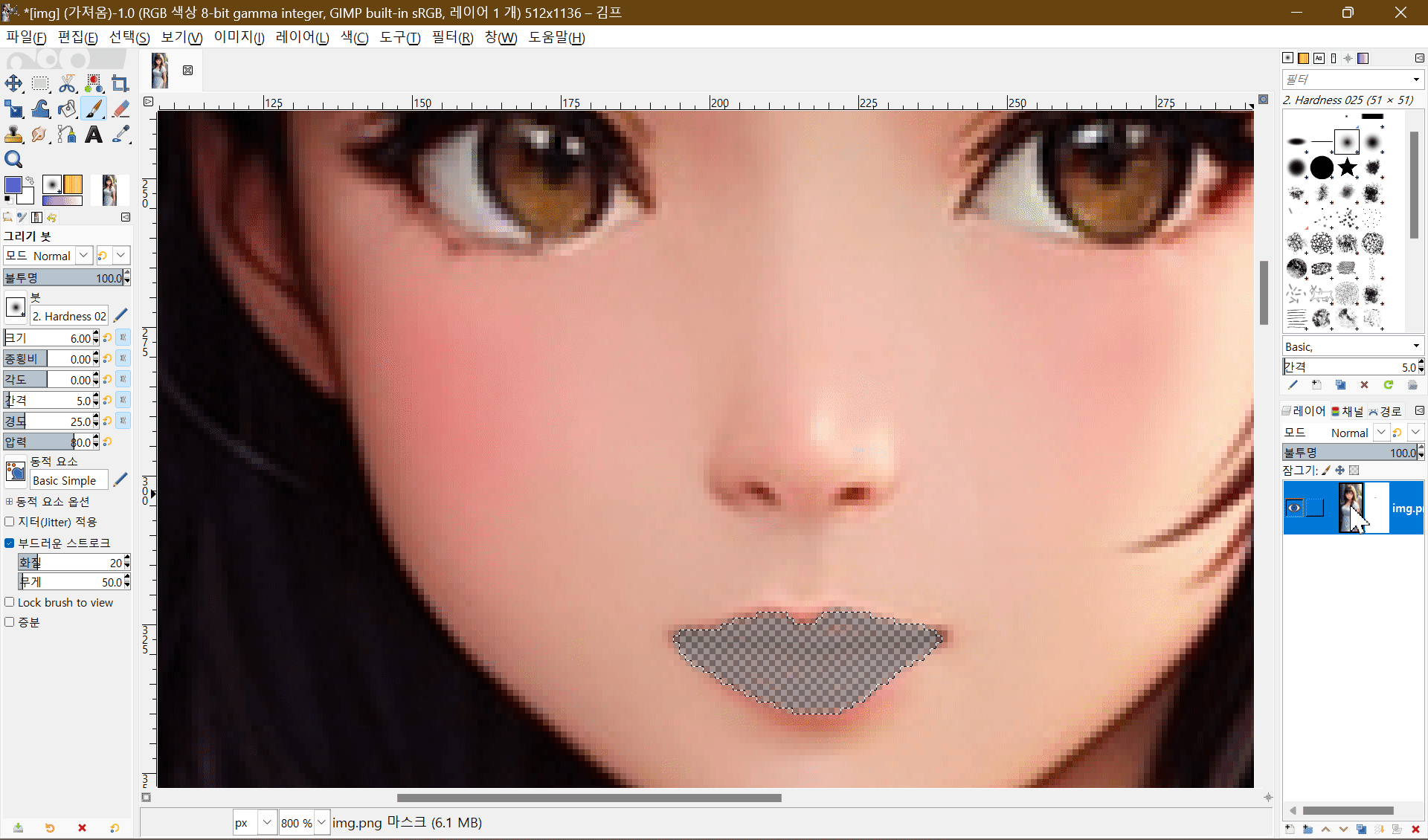Select the Scissors select tool
The image size is (1428, 840).
pos(67,83)
